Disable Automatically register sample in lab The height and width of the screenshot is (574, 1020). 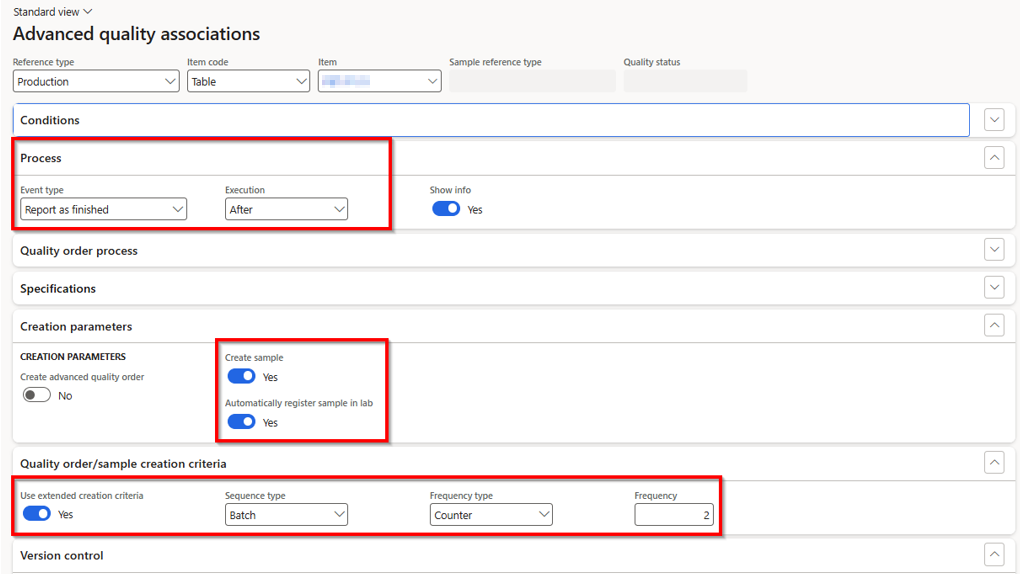(241, 422)
